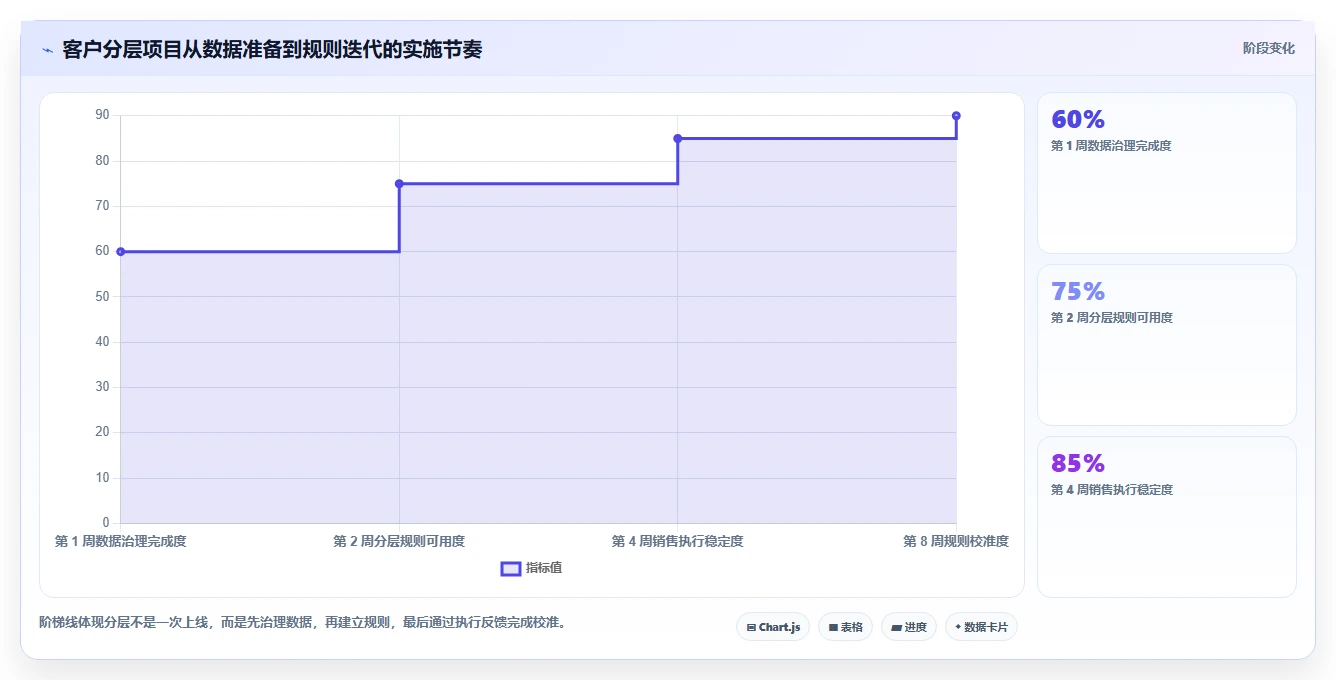Click the data point at value 90

pos(956,116)
